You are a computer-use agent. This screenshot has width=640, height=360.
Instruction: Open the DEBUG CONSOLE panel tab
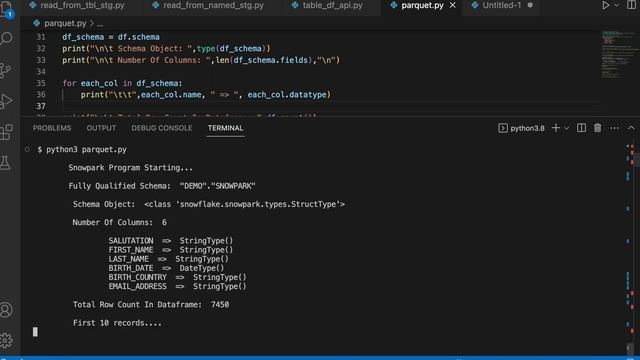tap(162, 128)
